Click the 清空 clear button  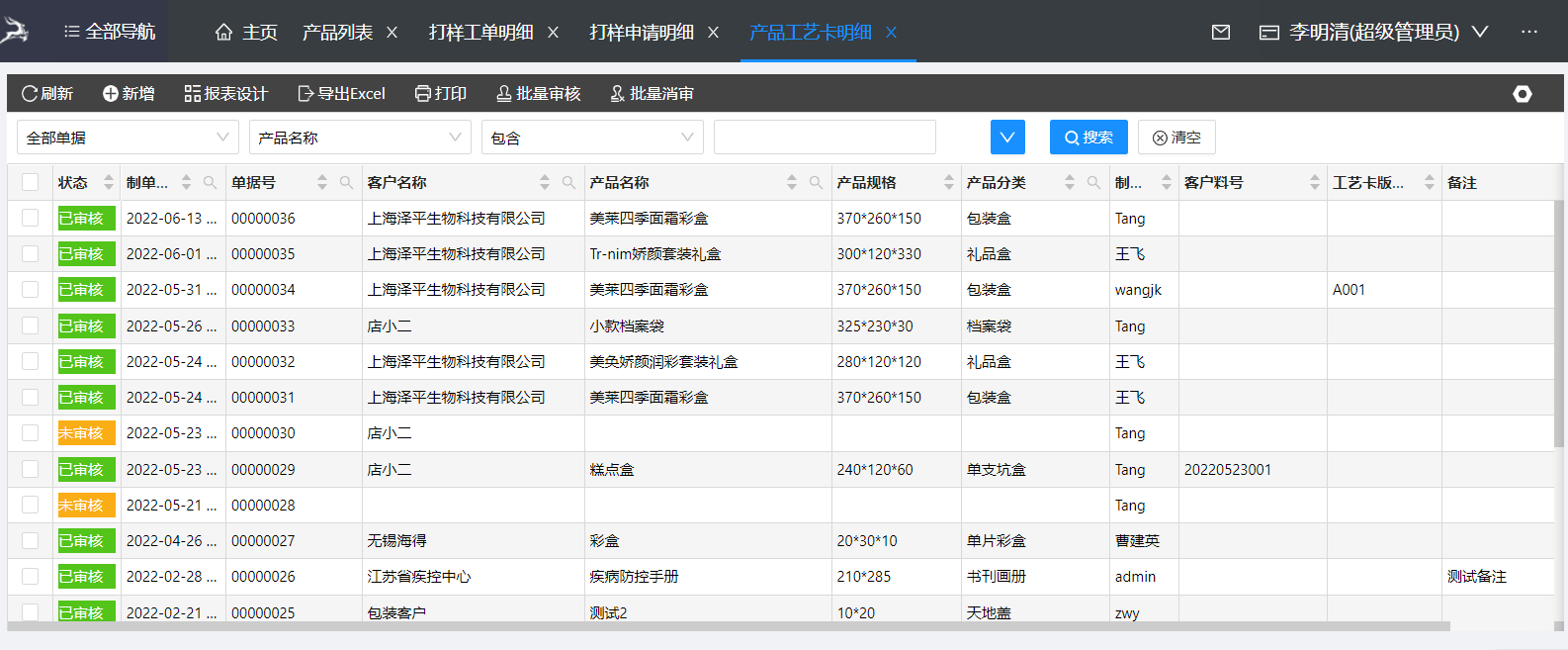tap(1176, 138)
